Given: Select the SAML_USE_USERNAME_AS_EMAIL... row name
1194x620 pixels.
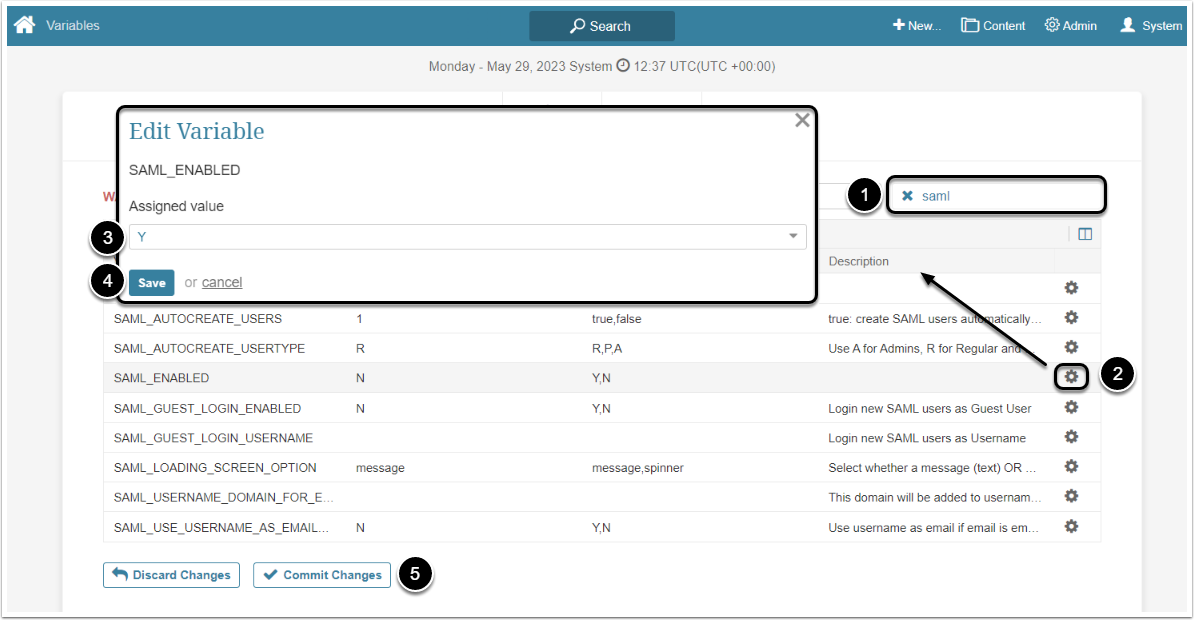Looking at the screenshot, I should 222,528.
